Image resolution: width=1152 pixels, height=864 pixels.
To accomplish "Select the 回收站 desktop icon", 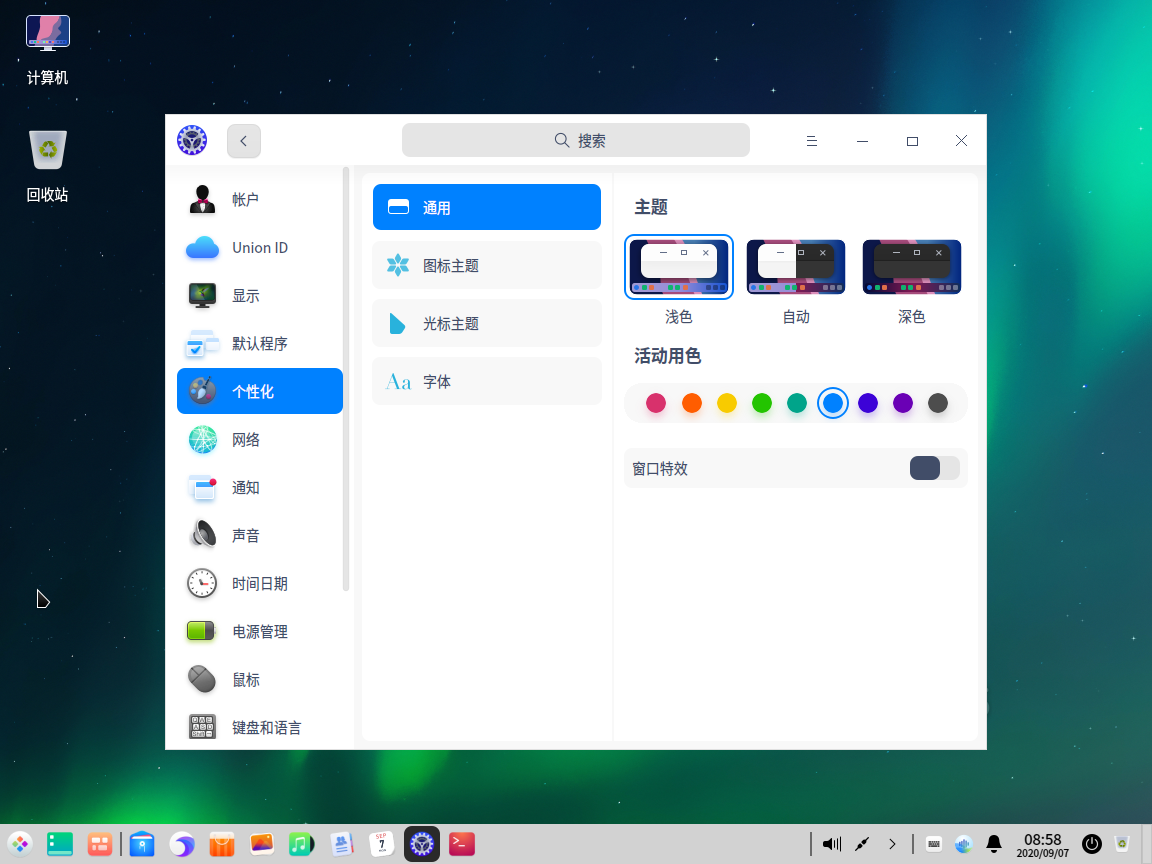I will coord(48,166).
